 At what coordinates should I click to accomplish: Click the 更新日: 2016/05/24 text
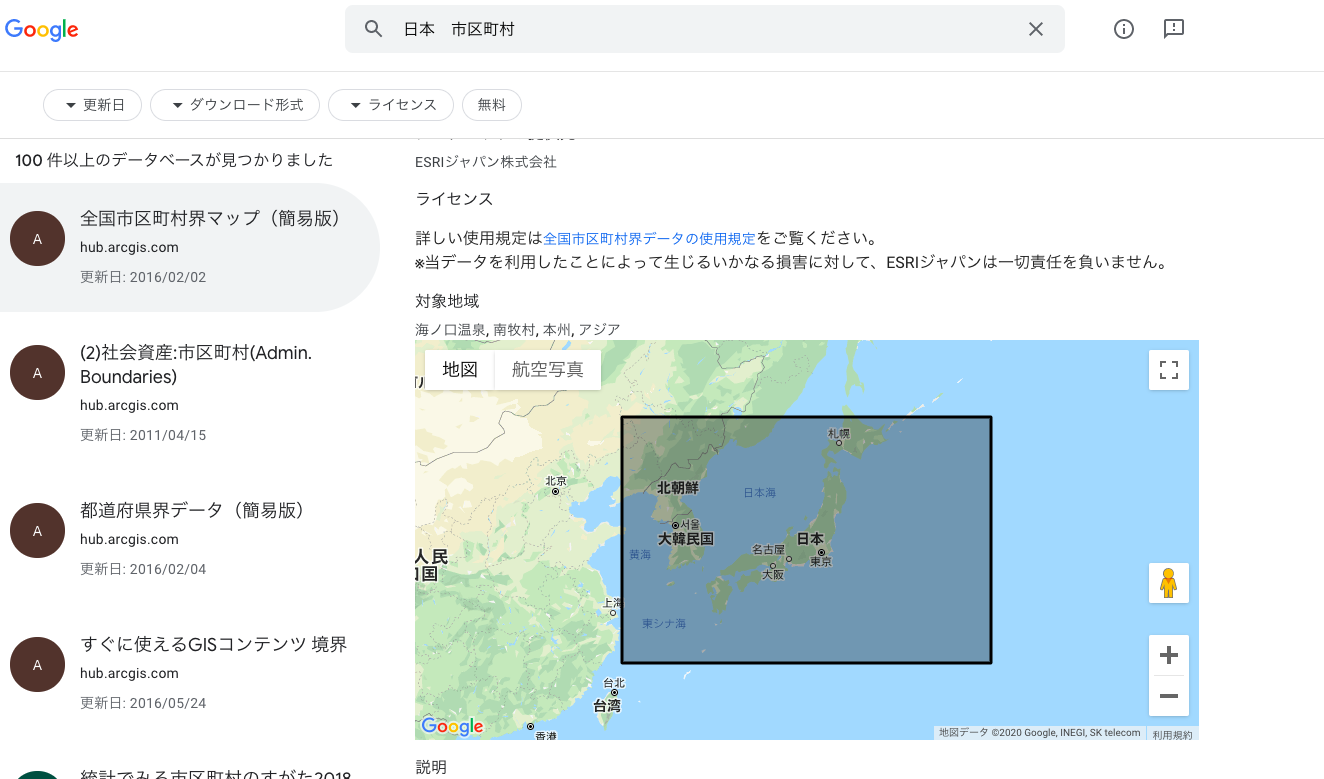(x=143, y=703)
